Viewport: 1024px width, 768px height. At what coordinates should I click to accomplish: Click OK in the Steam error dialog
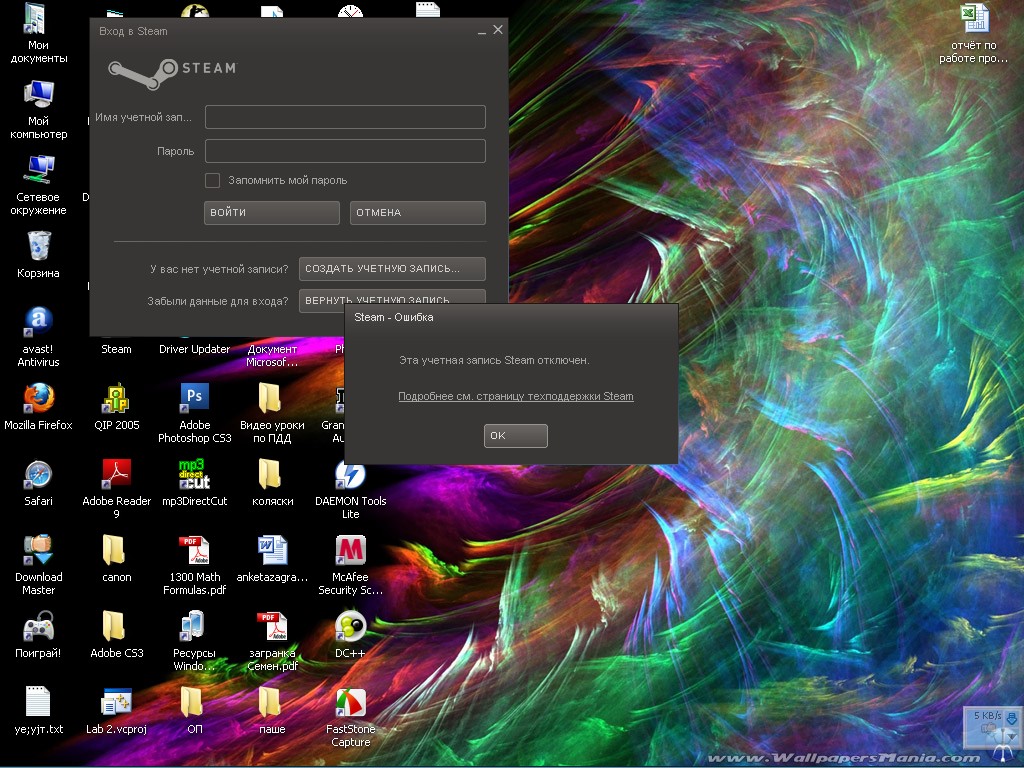tap(515, 436)
